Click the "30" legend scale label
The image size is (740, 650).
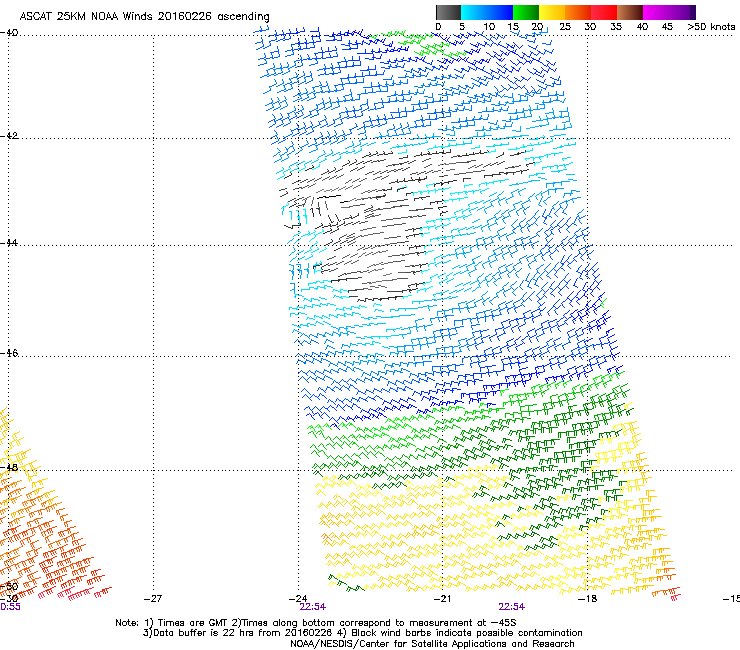pyautogui.click(x=590, y=26)
